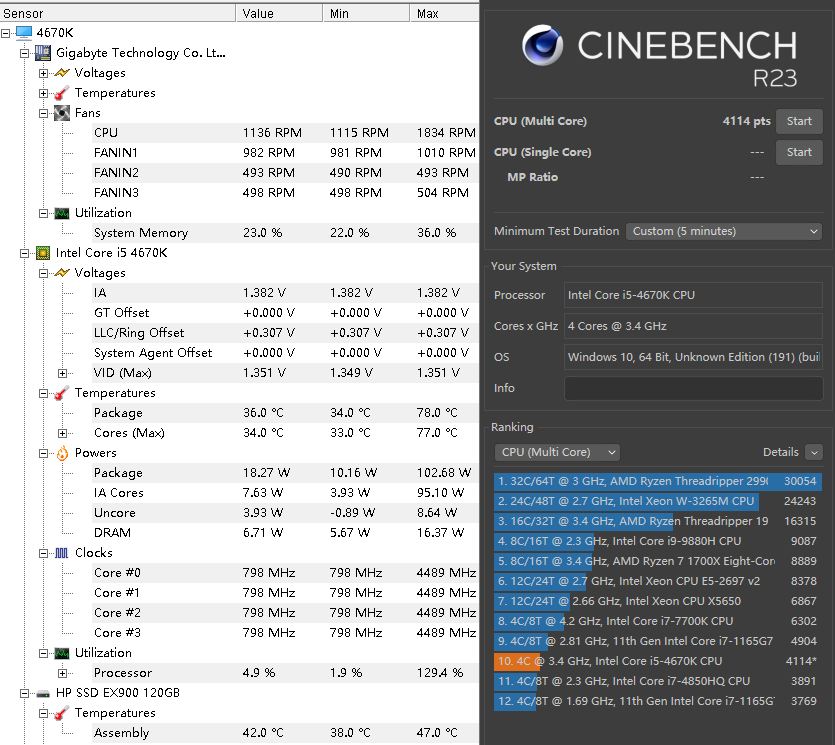Start the CPU (Multi Core) benchmark

[x=799, y=121]
